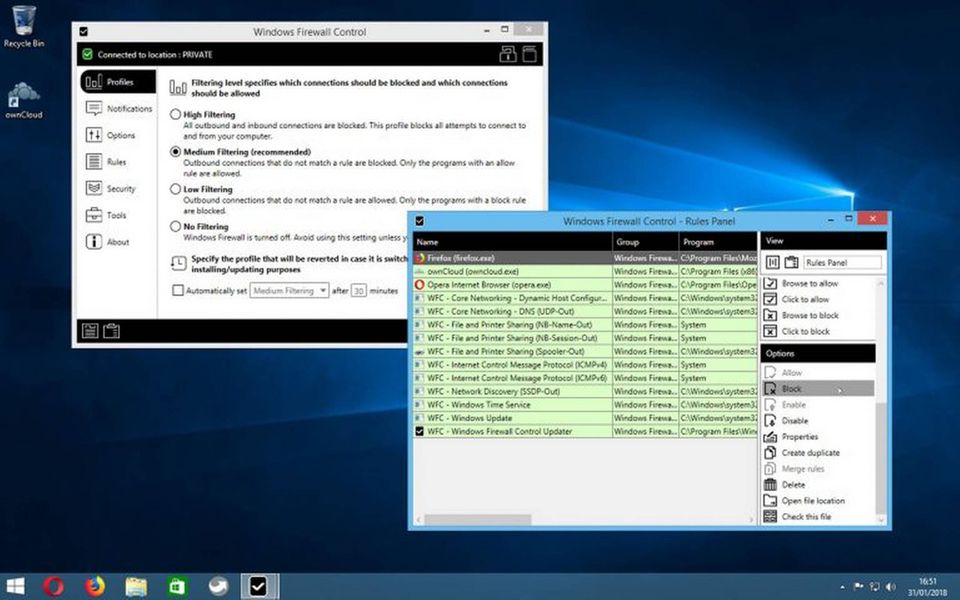This screenshot has height=600, width=960.
Task: Click Create duplicate rule option
Action: point(810,453)
